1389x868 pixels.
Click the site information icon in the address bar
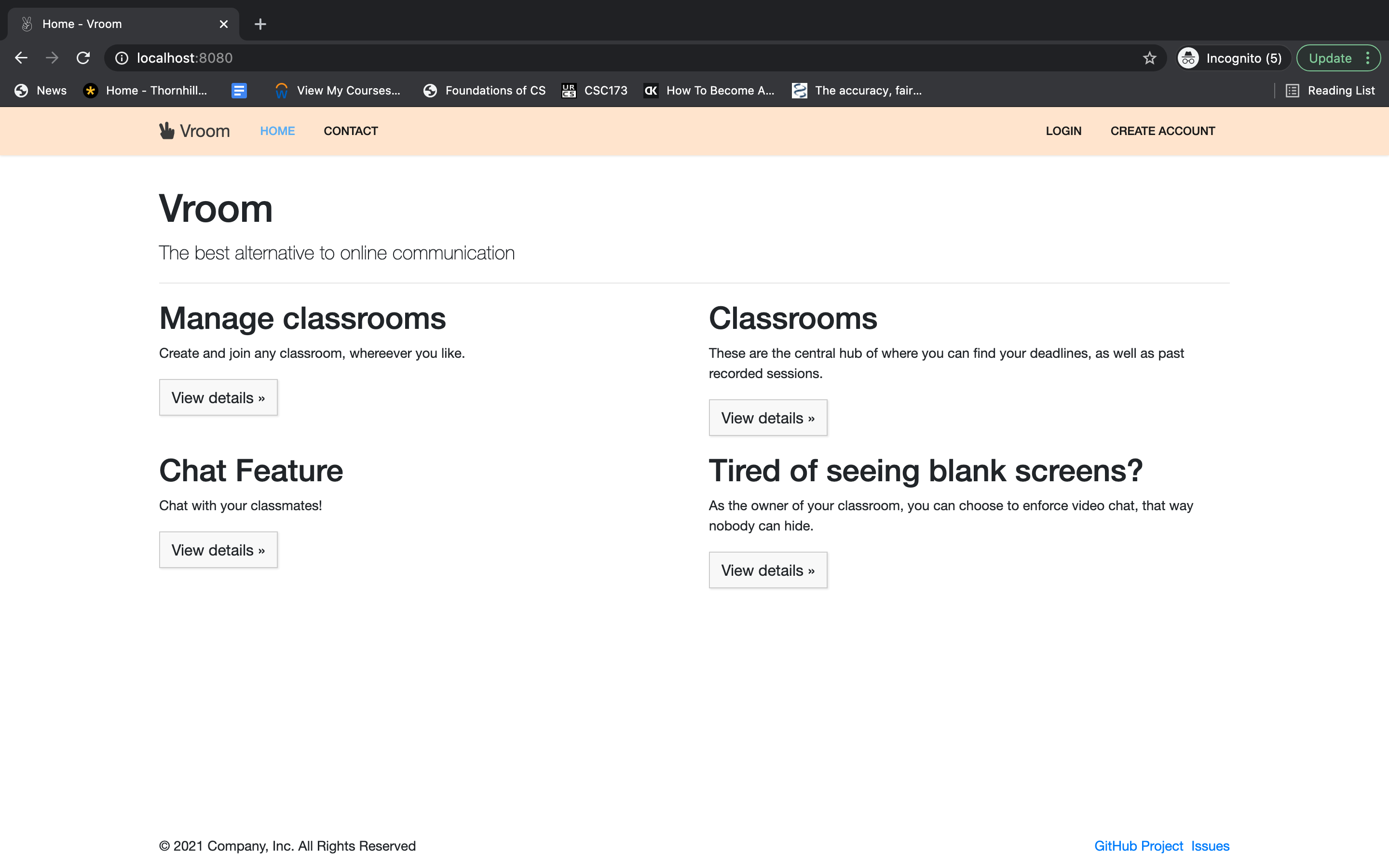[x=122, y=58]
